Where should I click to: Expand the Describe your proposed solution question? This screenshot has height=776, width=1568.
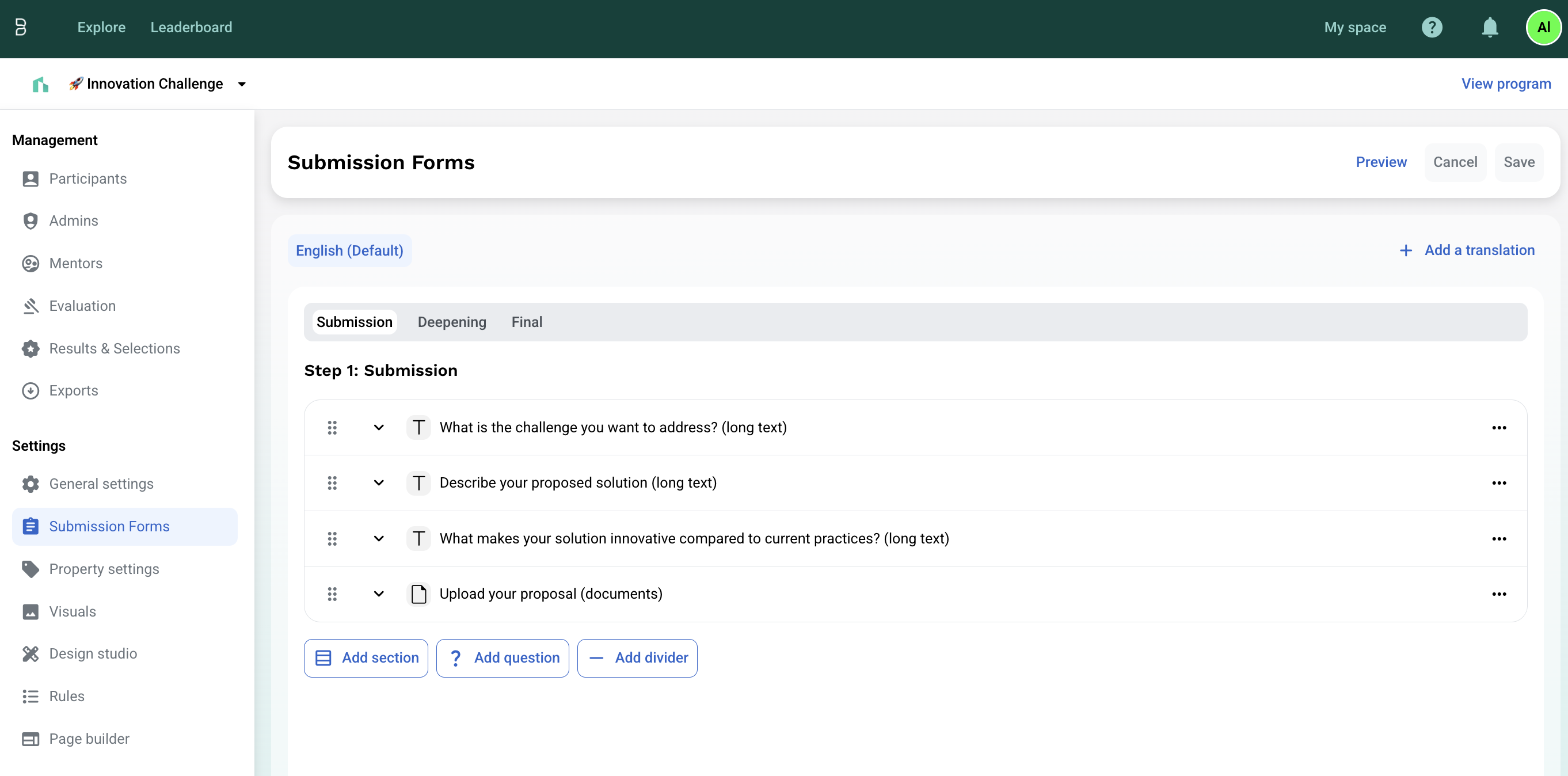(379, 483)
